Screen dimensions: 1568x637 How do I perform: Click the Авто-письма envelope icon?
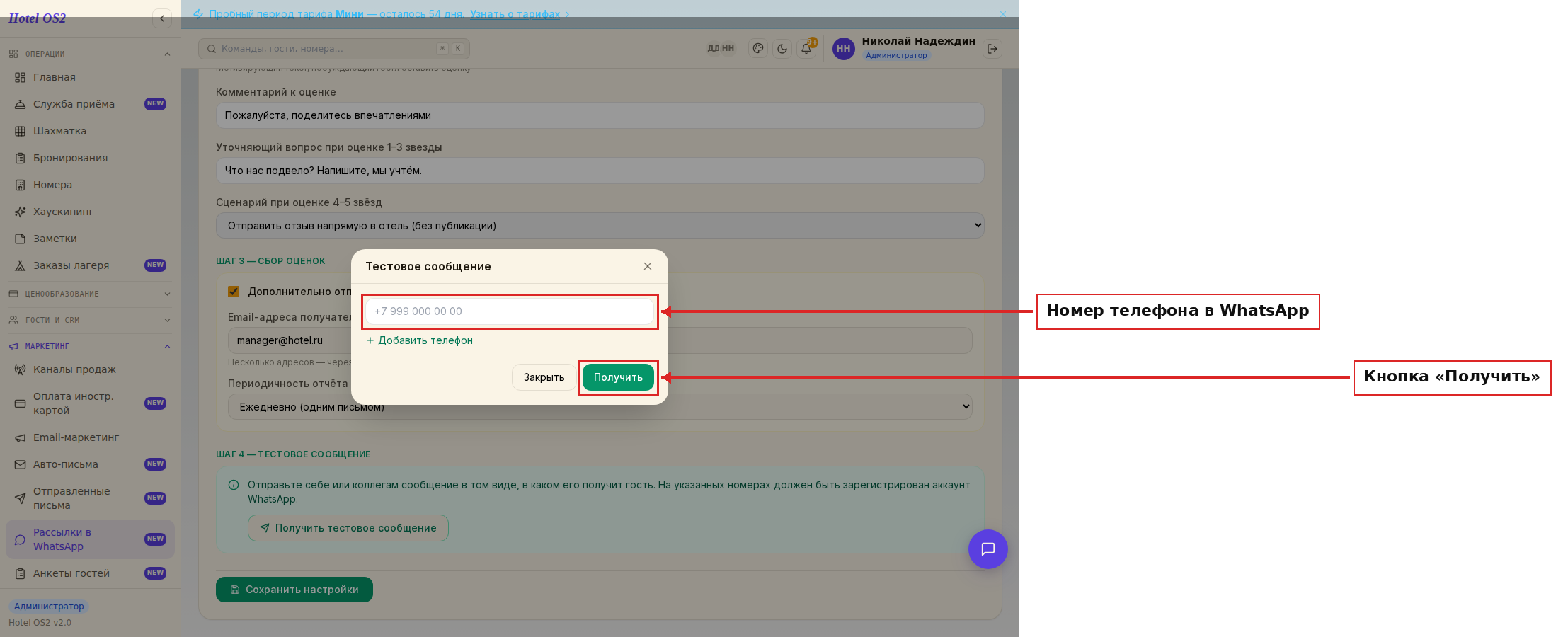20,464
